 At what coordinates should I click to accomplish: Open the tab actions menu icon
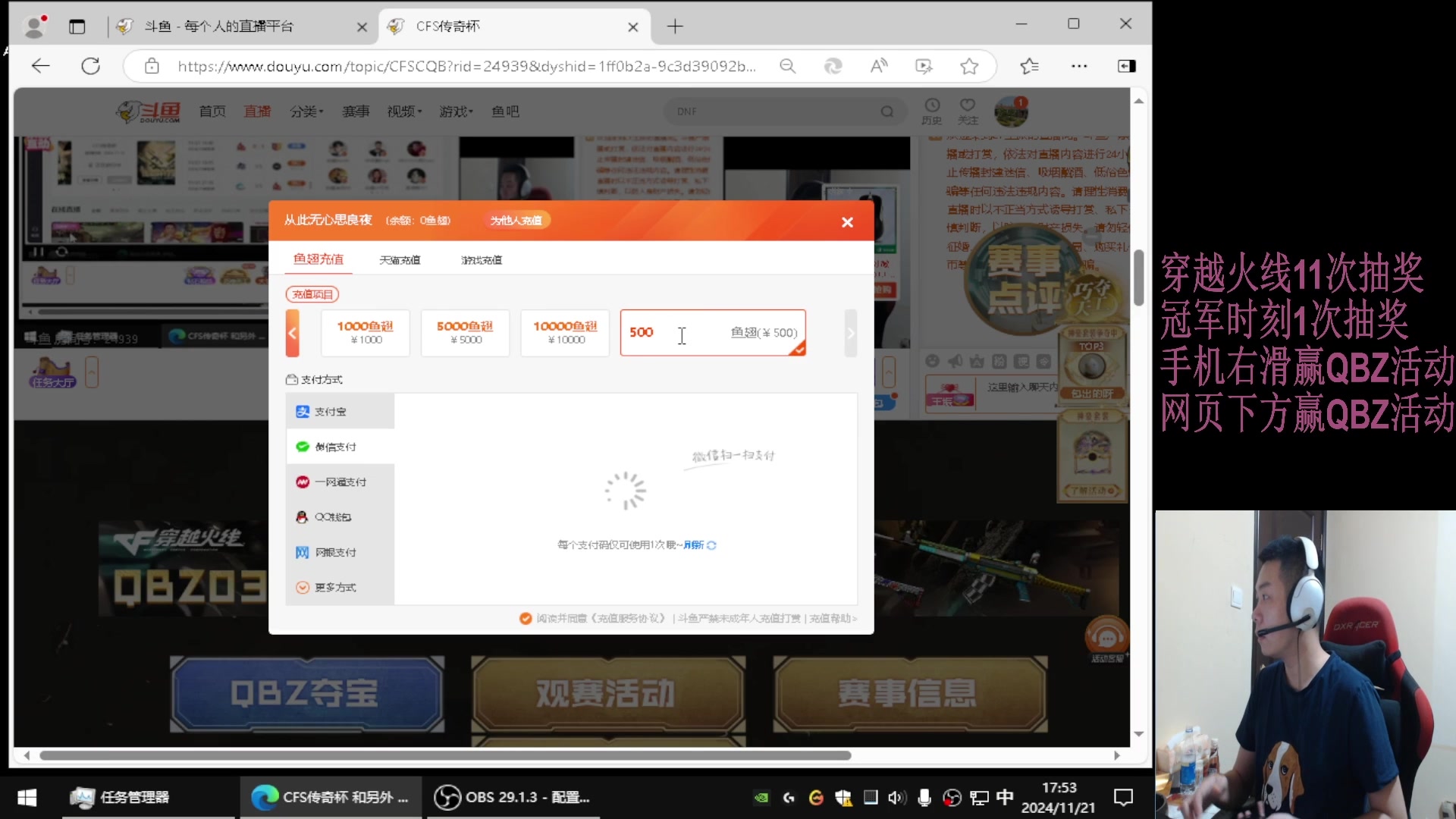[77, 27]
